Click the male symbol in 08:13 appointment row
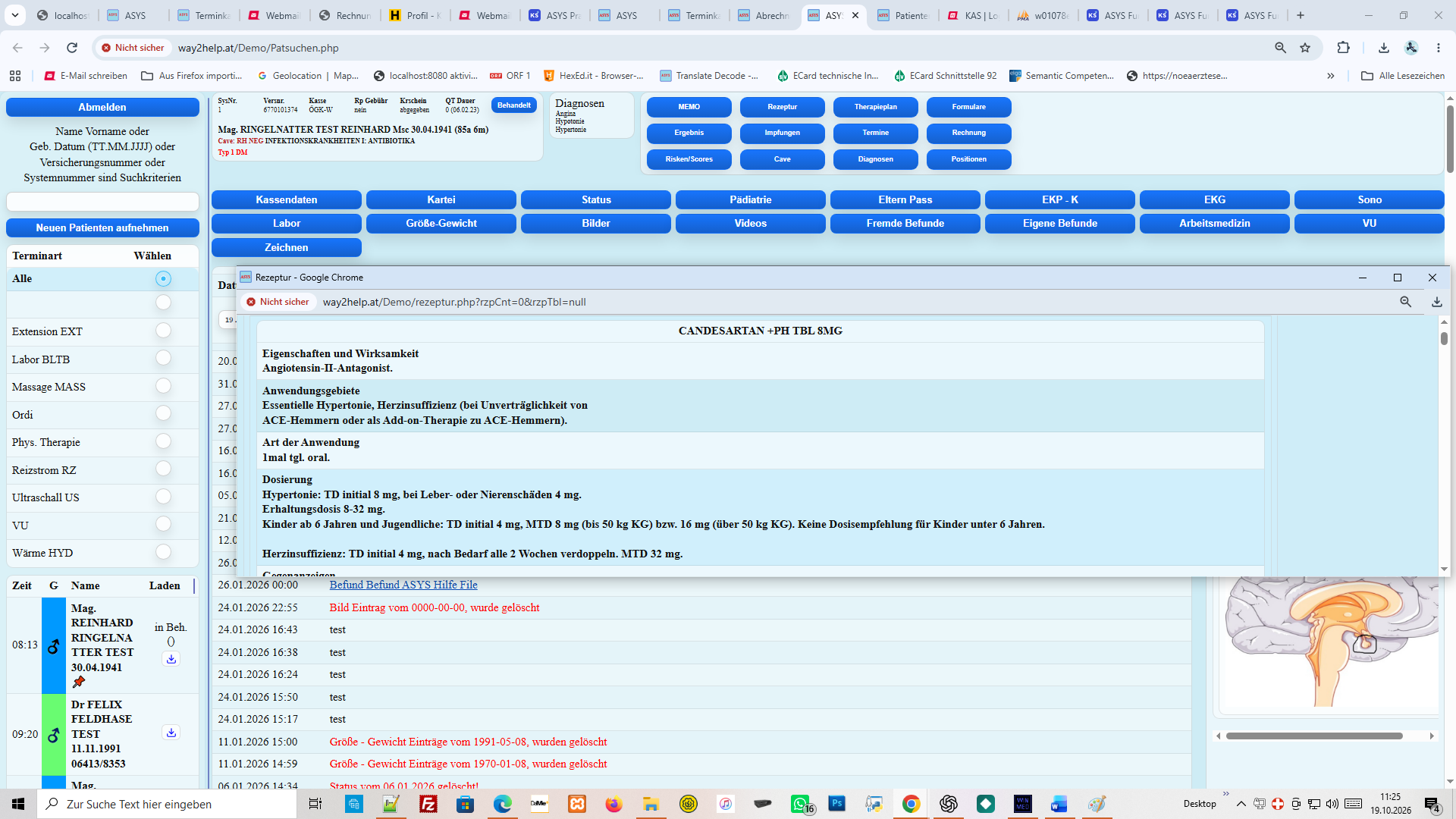Viewport: 1456px width, 819px height. tap(53, 646)
